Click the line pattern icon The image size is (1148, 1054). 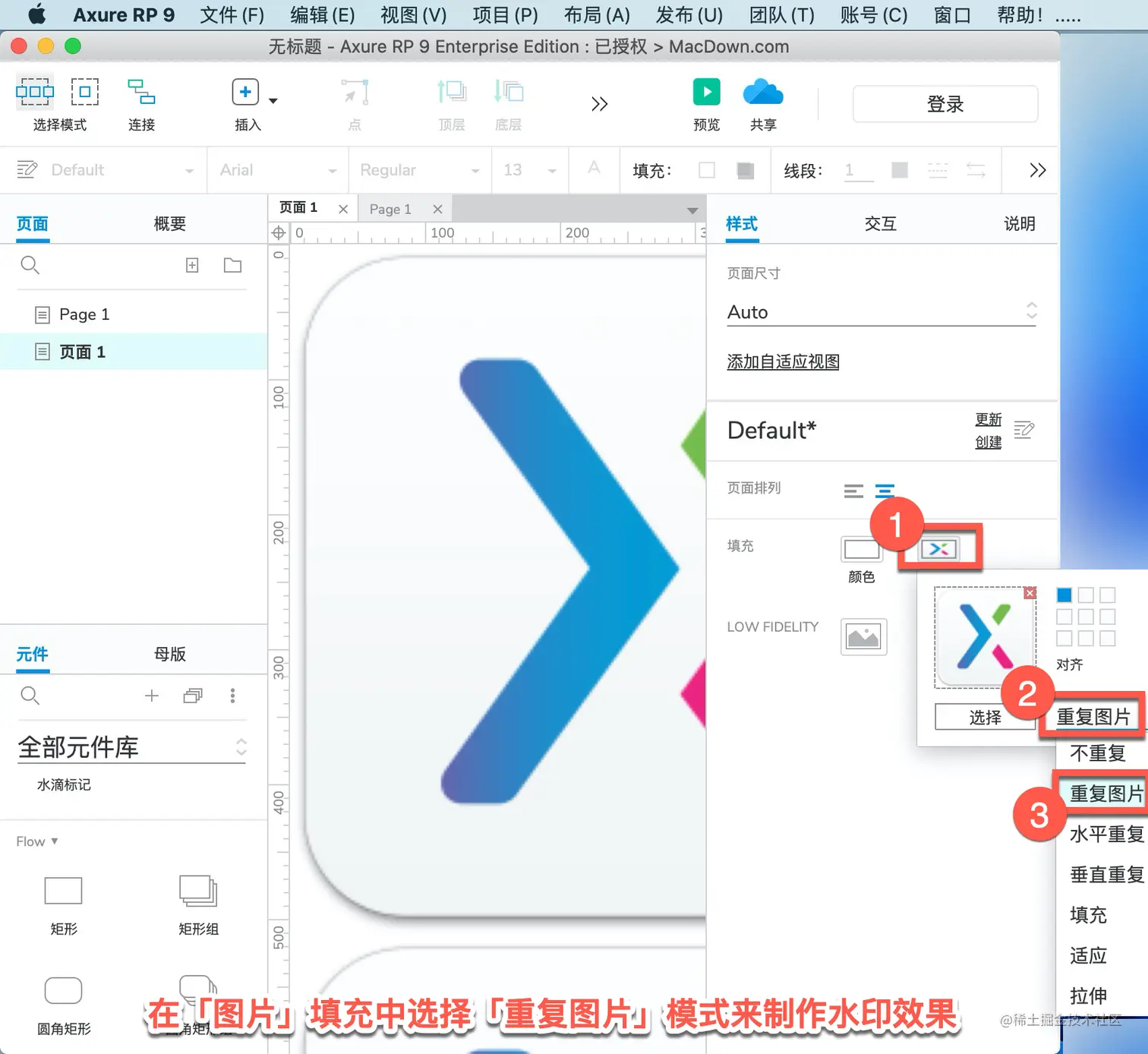(938, 170)
